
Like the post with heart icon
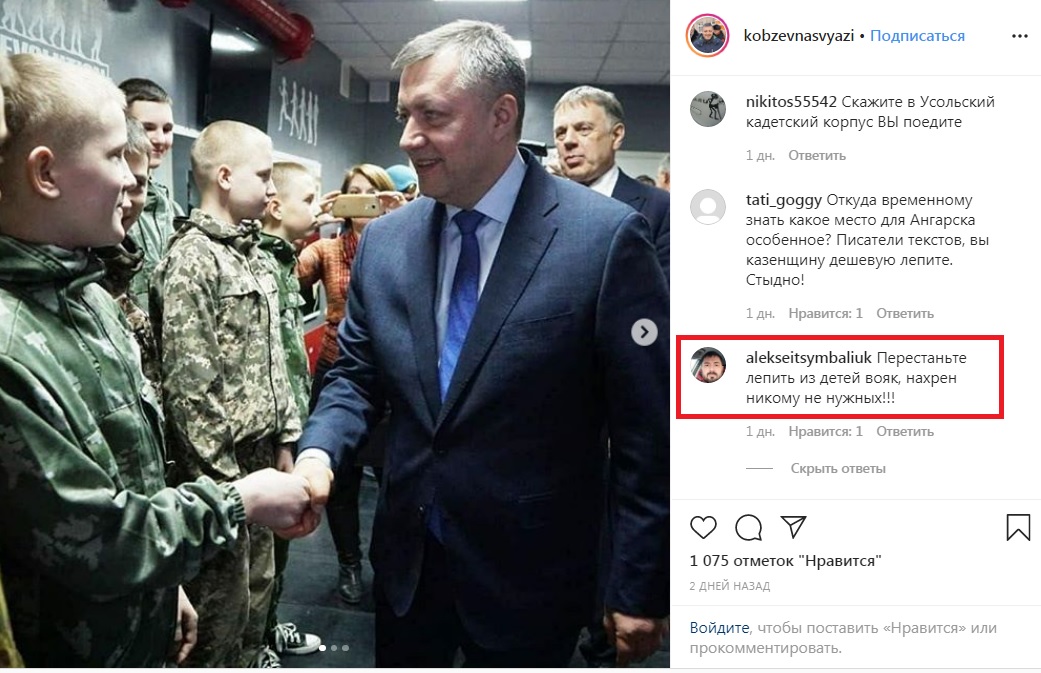point(703,528)
